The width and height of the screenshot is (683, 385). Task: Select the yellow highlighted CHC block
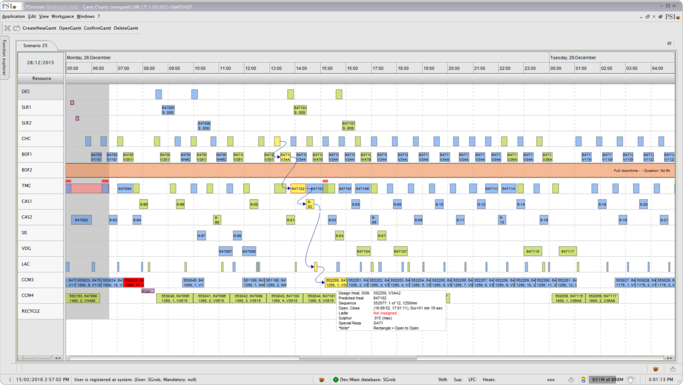[277, 141]
